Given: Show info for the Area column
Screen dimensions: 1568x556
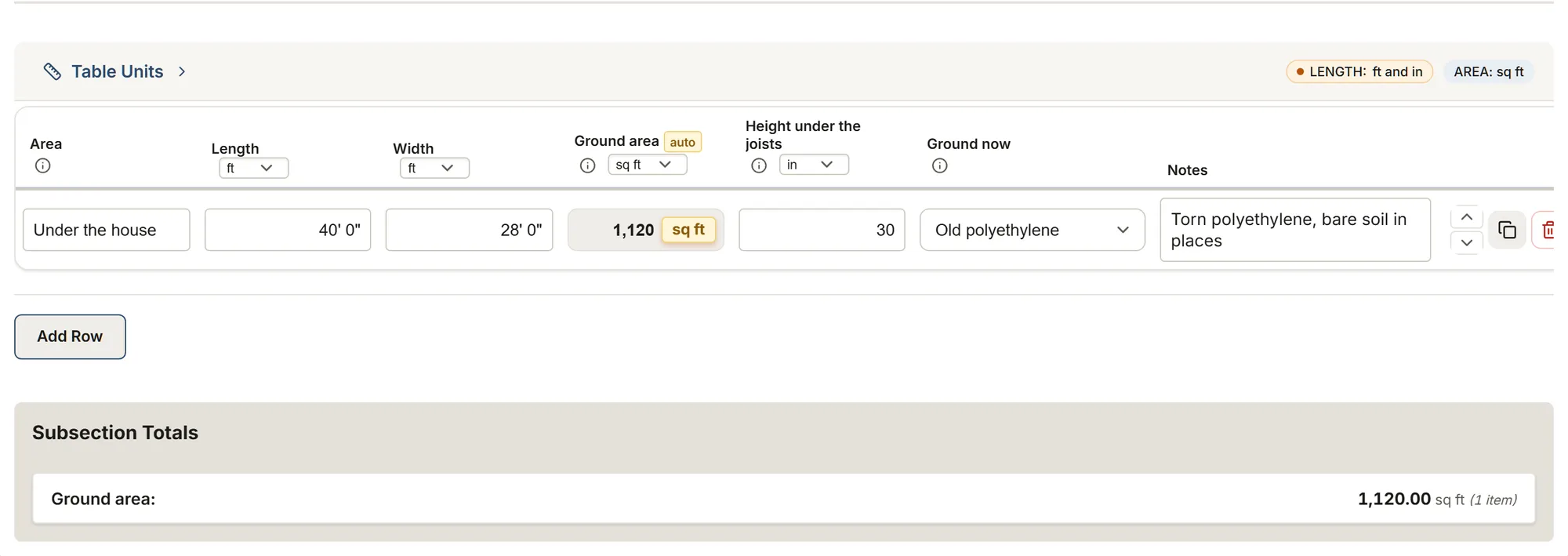Looking at the screenshot, I should [43, 165].
